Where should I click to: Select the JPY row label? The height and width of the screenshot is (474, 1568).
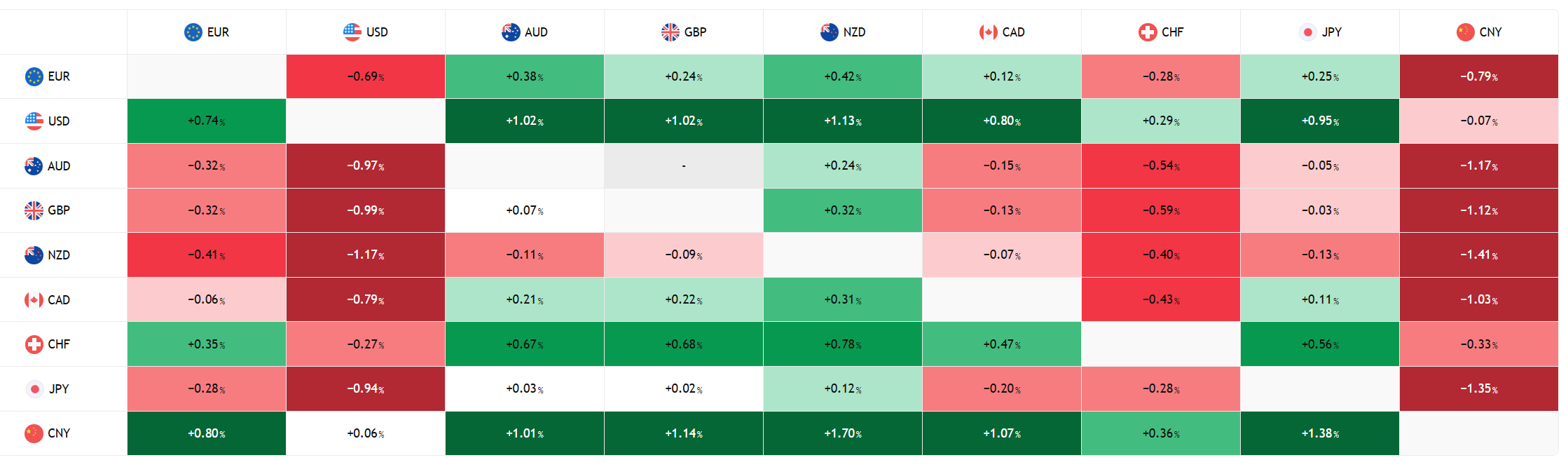59,389
